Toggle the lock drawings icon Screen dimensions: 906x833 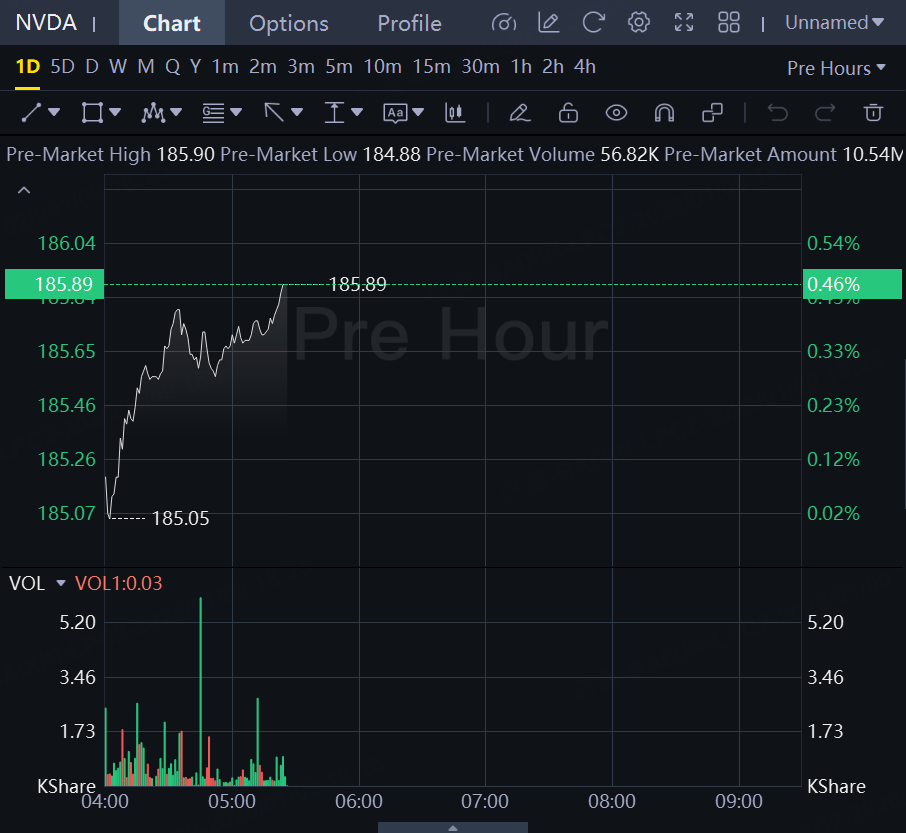click(568, 112)
